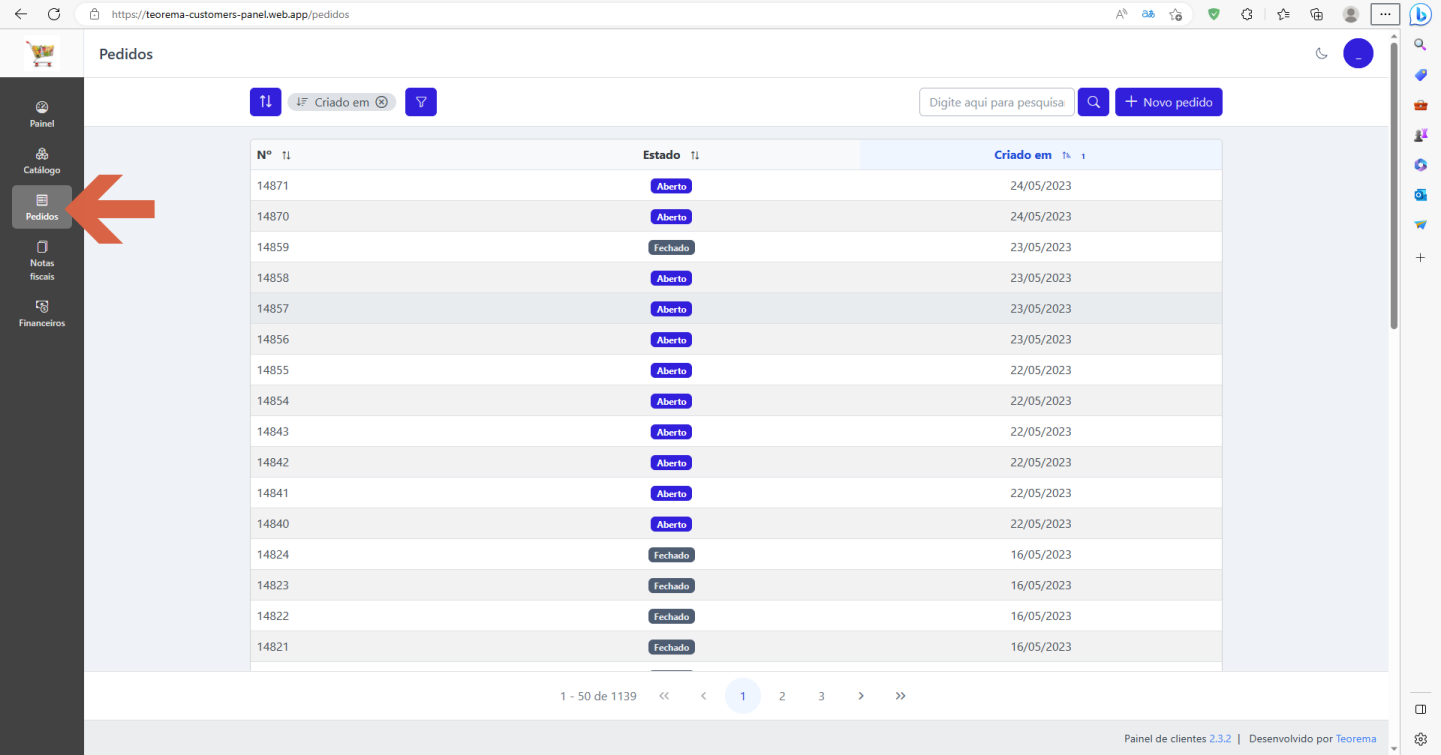The width and height of the screenshot is (1441, 755).
Task: Open the Favorites list icon
Action: [x=1283, y=14]
